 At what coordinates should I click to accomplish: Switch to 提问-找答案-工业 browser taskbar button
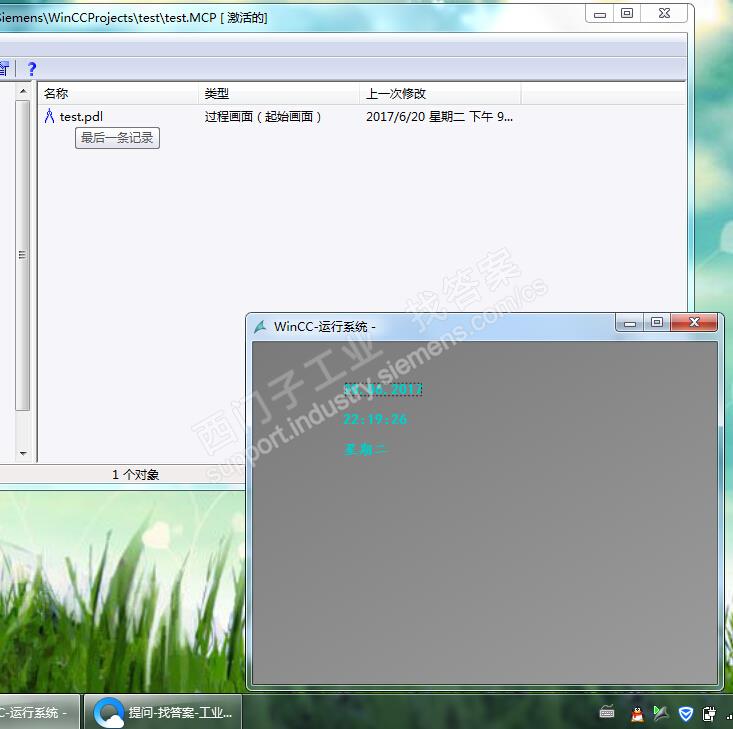click(163, 712)
